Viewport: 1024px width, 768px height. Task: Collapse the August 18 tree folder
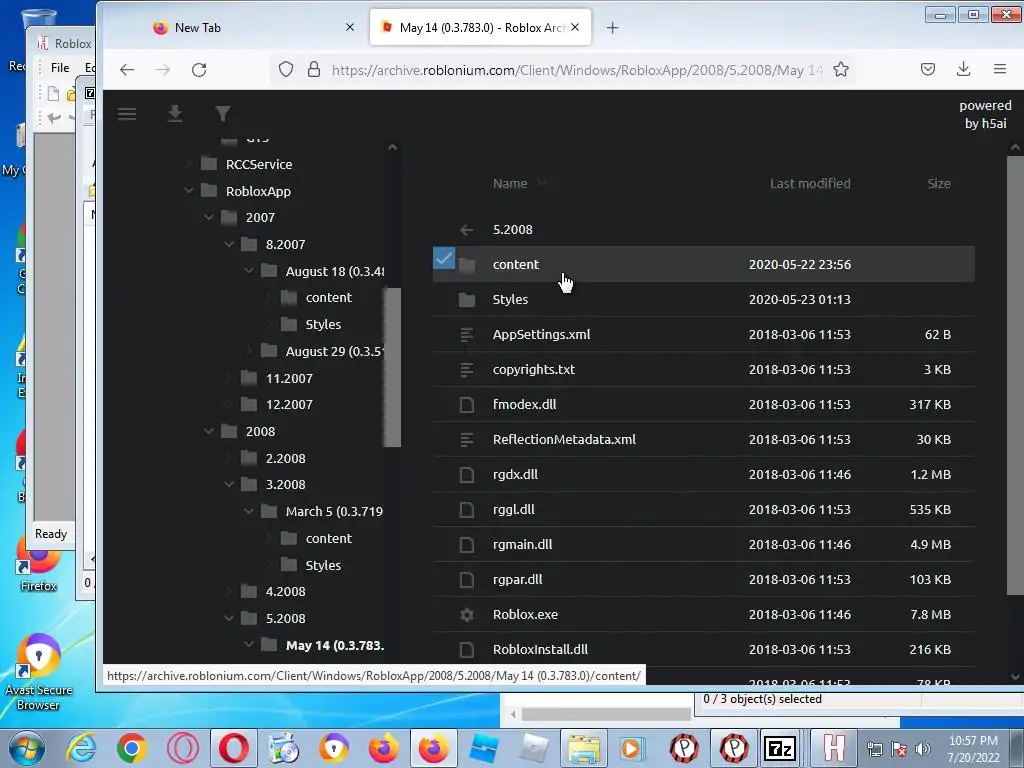coord(249,270)
